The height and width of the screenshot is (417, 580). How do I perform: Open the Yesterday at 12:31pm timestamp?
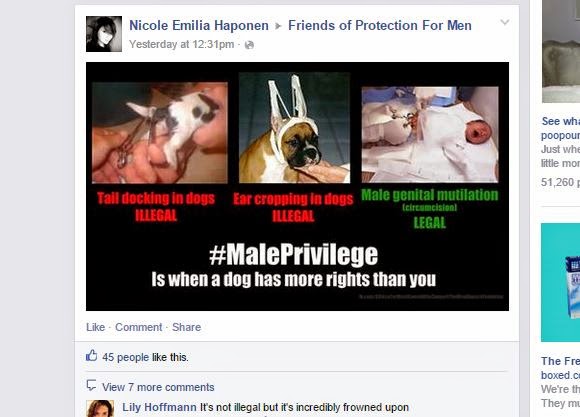coord(182,44)
